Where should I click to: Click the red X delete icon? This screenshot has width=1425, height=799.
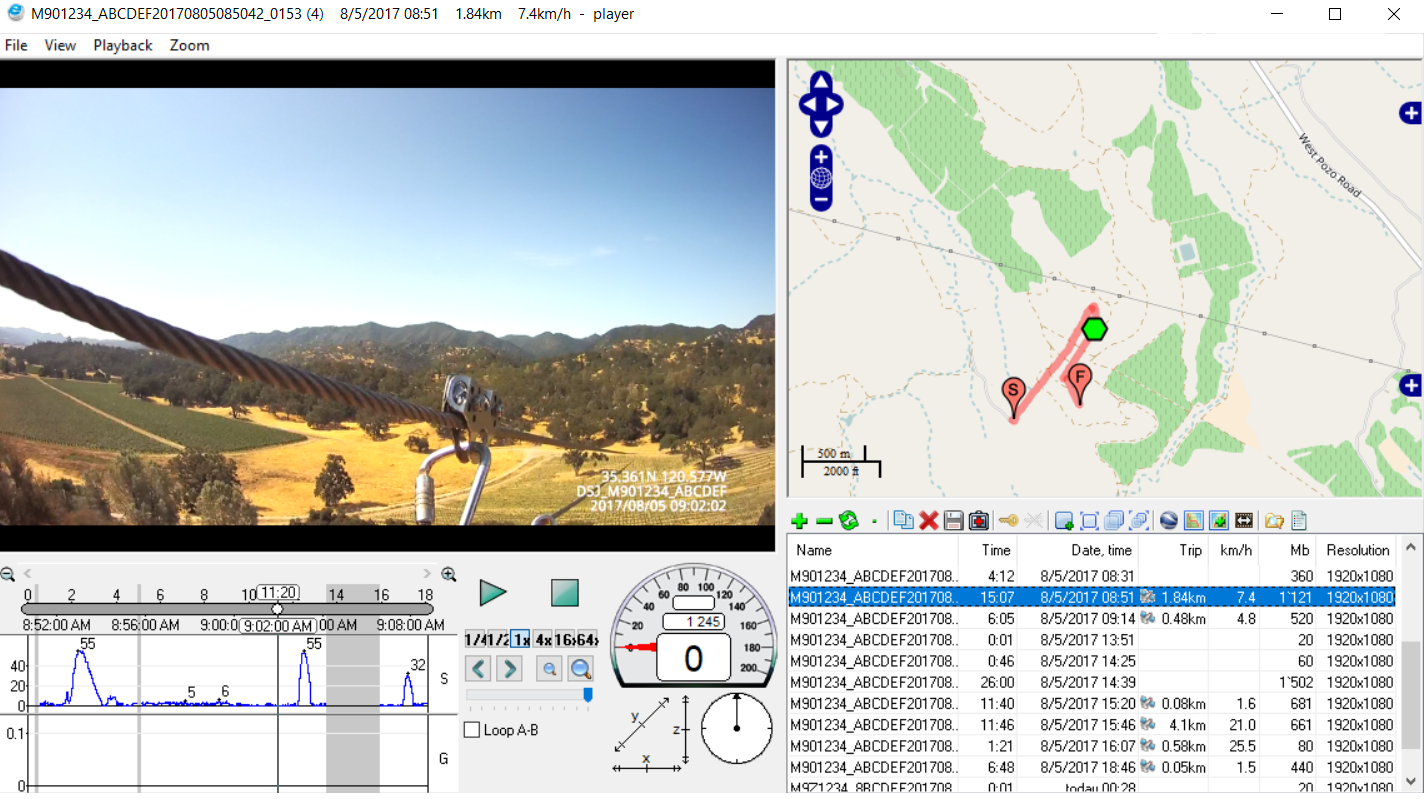click(x=929, y=521)
